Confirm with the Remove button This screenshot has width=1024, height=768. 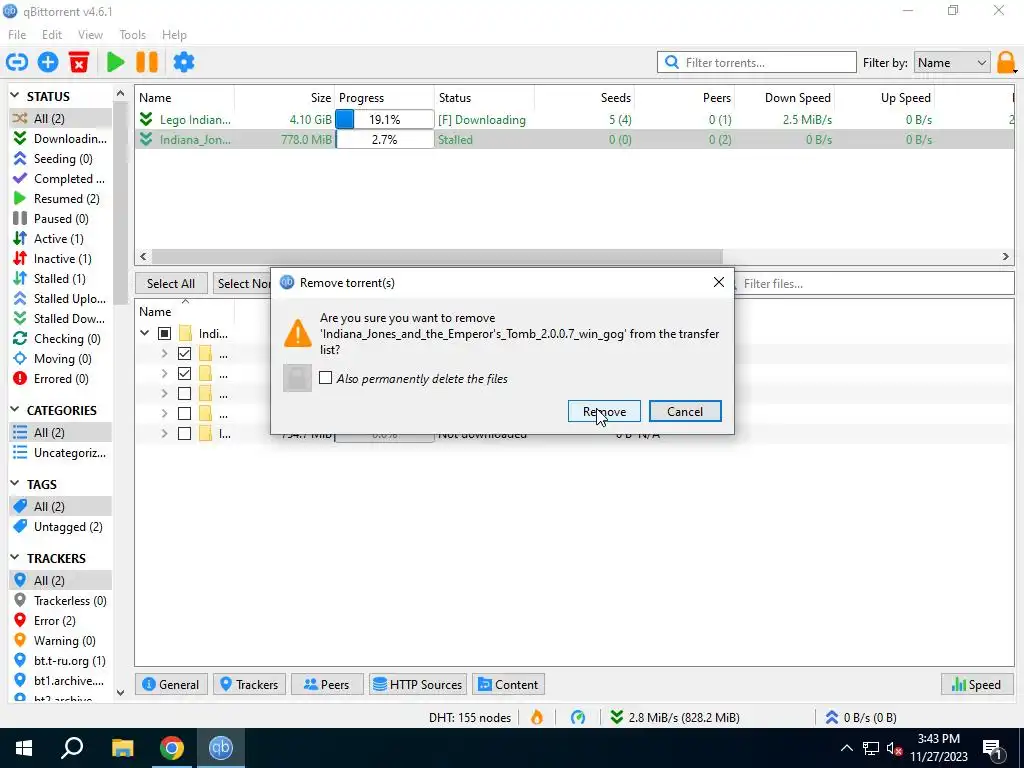(604, 411)
